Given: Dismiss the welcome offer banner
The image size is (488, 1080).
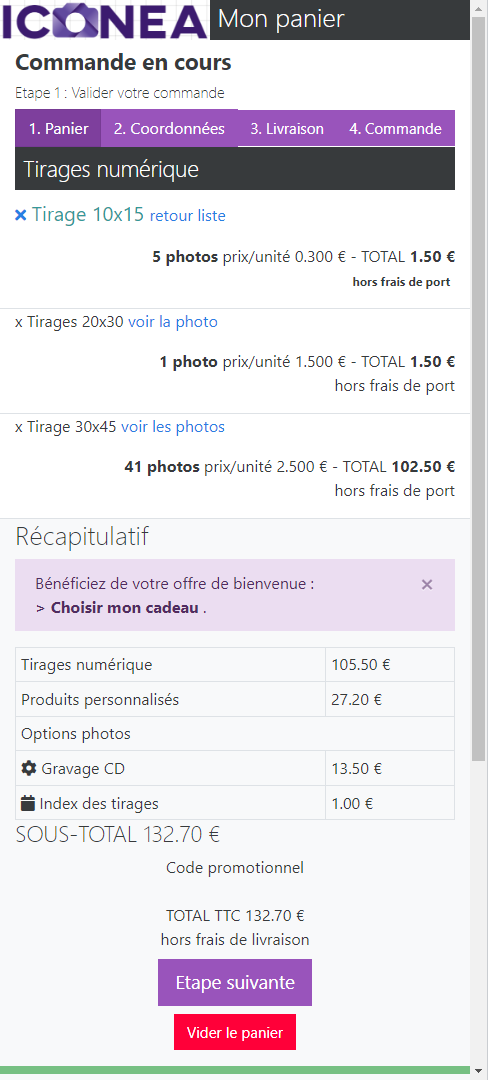Looking at the screenshot, I should tap(427, 584).
